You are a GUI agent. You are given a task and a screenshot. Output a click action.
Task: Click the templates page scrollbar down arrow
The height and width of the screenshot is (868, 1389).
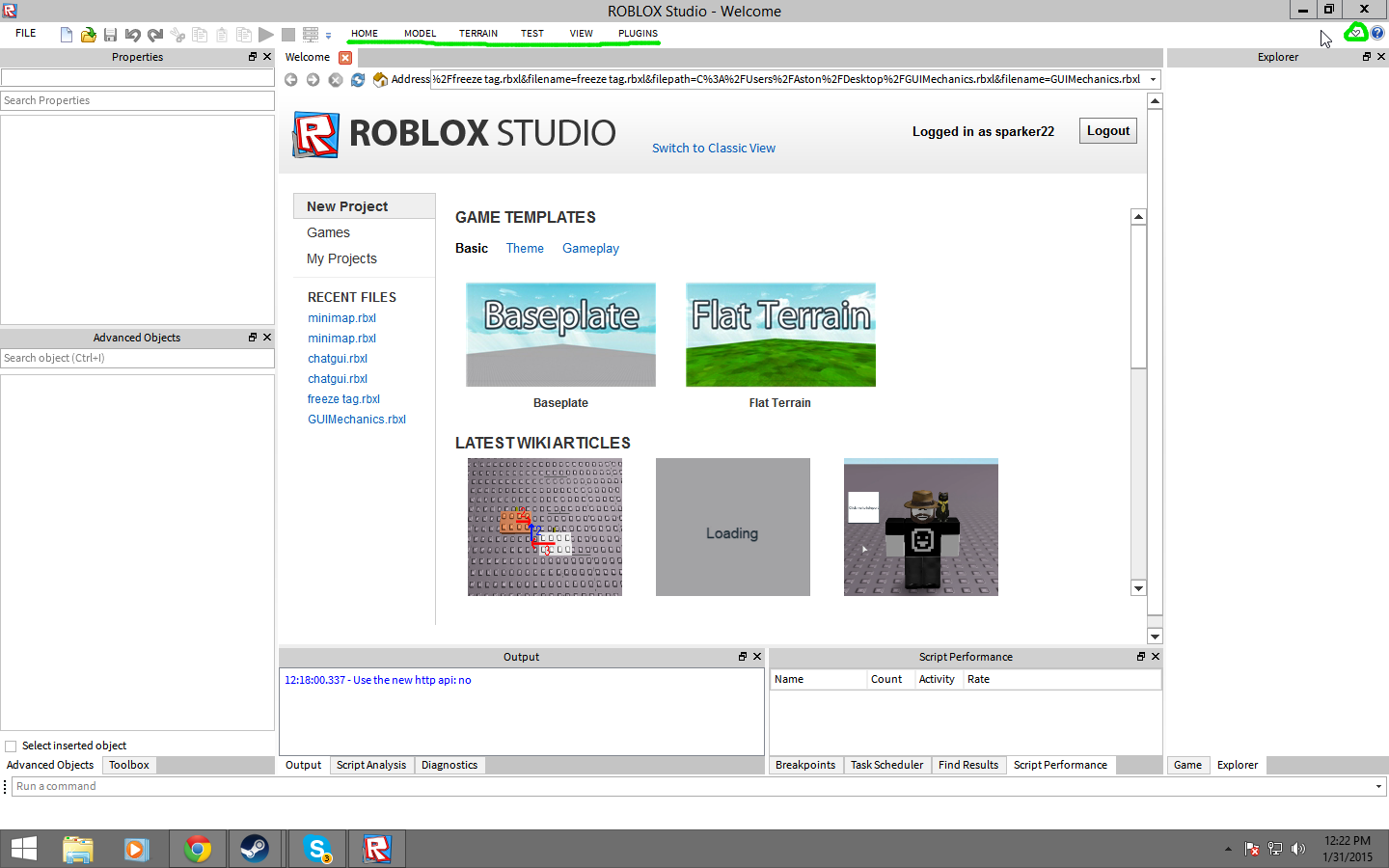pos(1139,588)
